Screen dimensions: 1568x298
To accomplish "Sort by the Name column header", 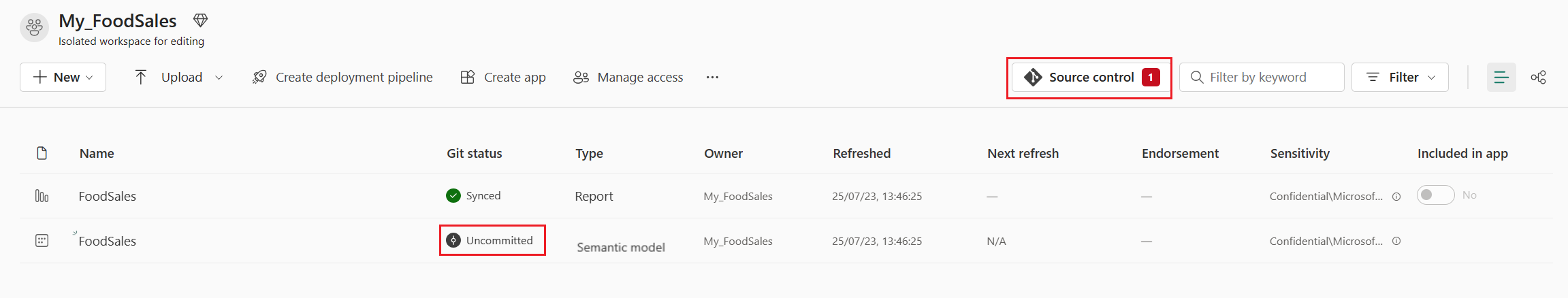I will click(97, 154).
